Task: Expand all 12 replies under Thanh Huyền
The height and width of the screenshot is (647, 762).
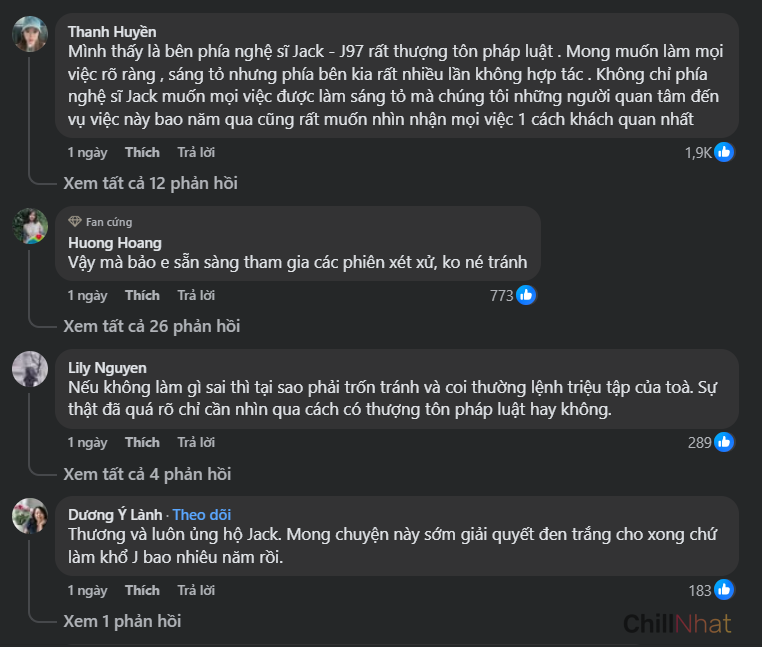Action: click(150, 183)
